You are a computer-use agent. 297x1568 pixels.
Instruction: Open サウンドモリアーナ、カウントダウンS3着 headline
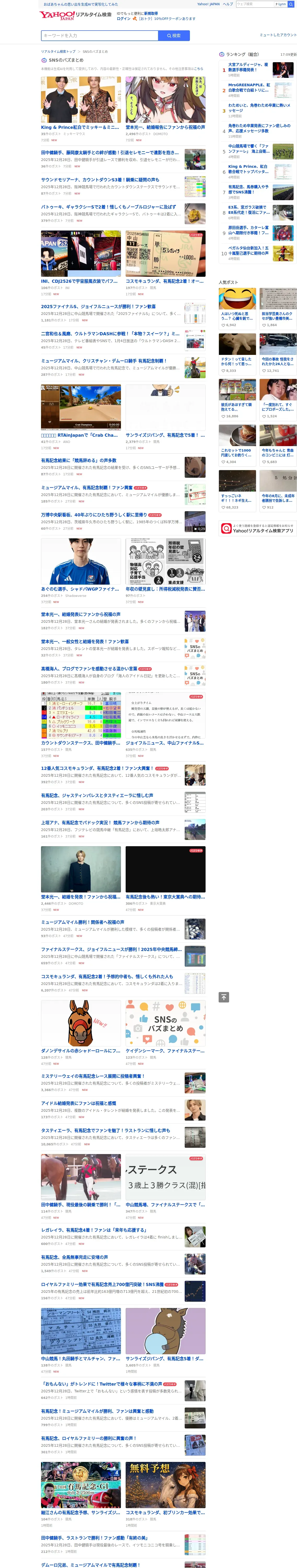pyautogui.click(x=100, y=180)
